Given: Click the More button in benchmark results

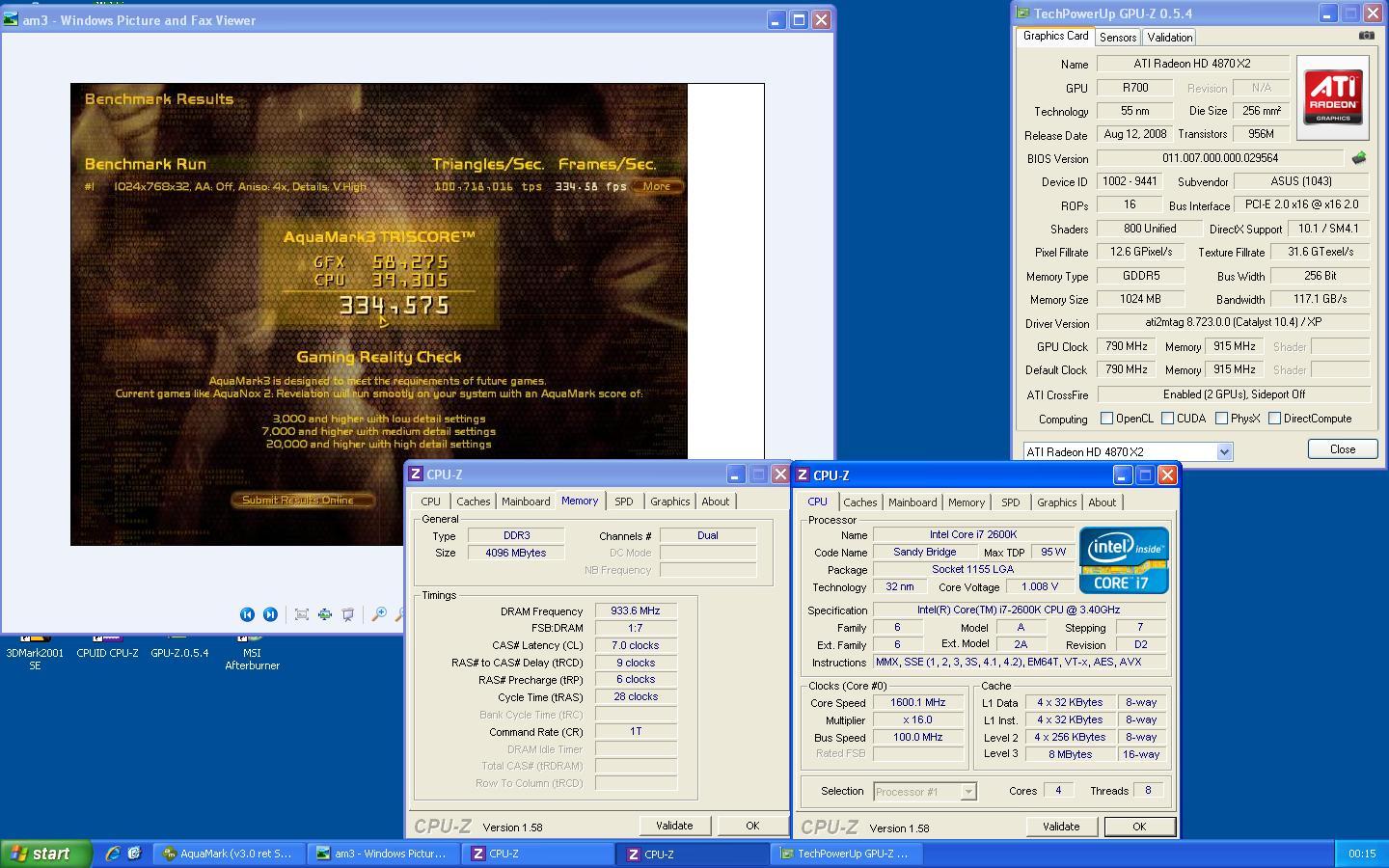Looking at the screenshot, I should 657,187.
